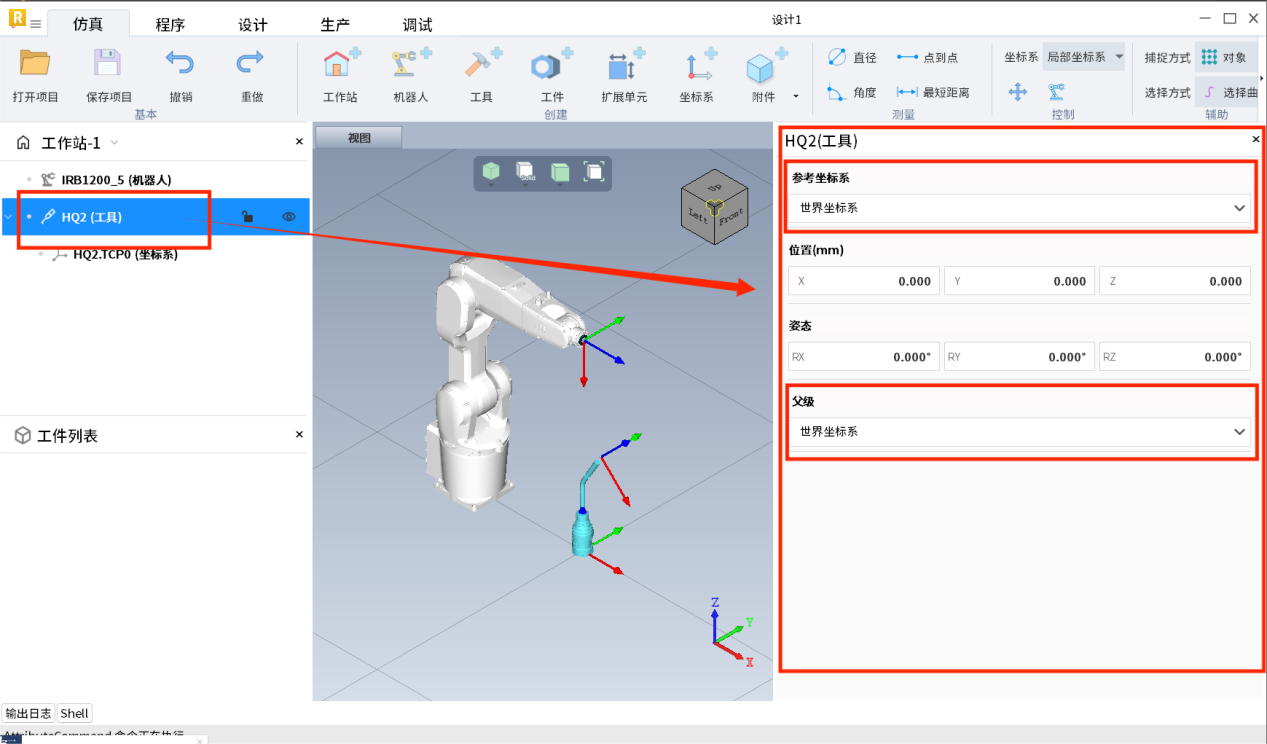
Task: Click the 撤销 undo arrow
Action: click(x=180, y=64)
